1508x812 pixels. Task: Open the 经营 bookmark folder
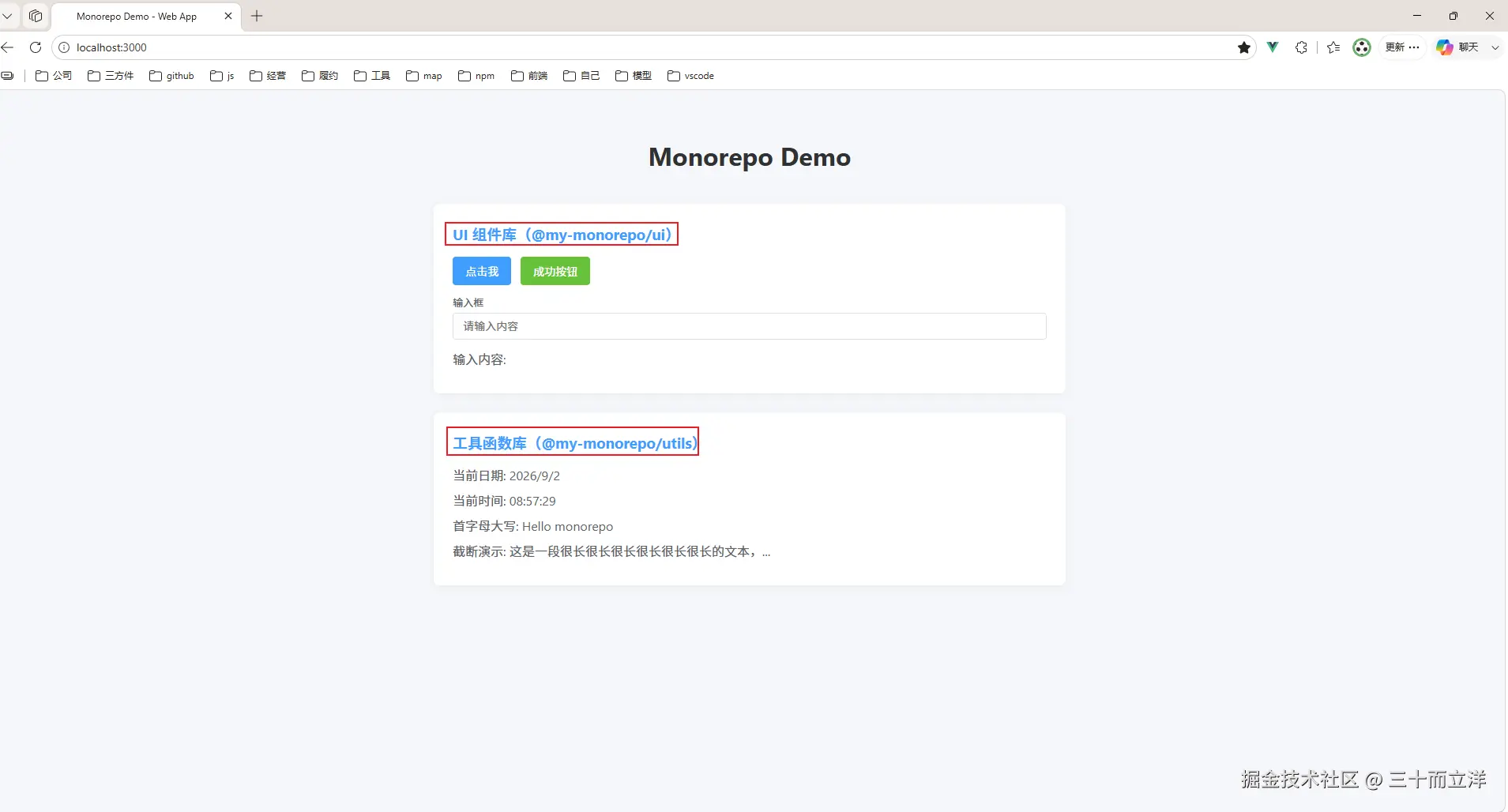[x=268, y=76]
